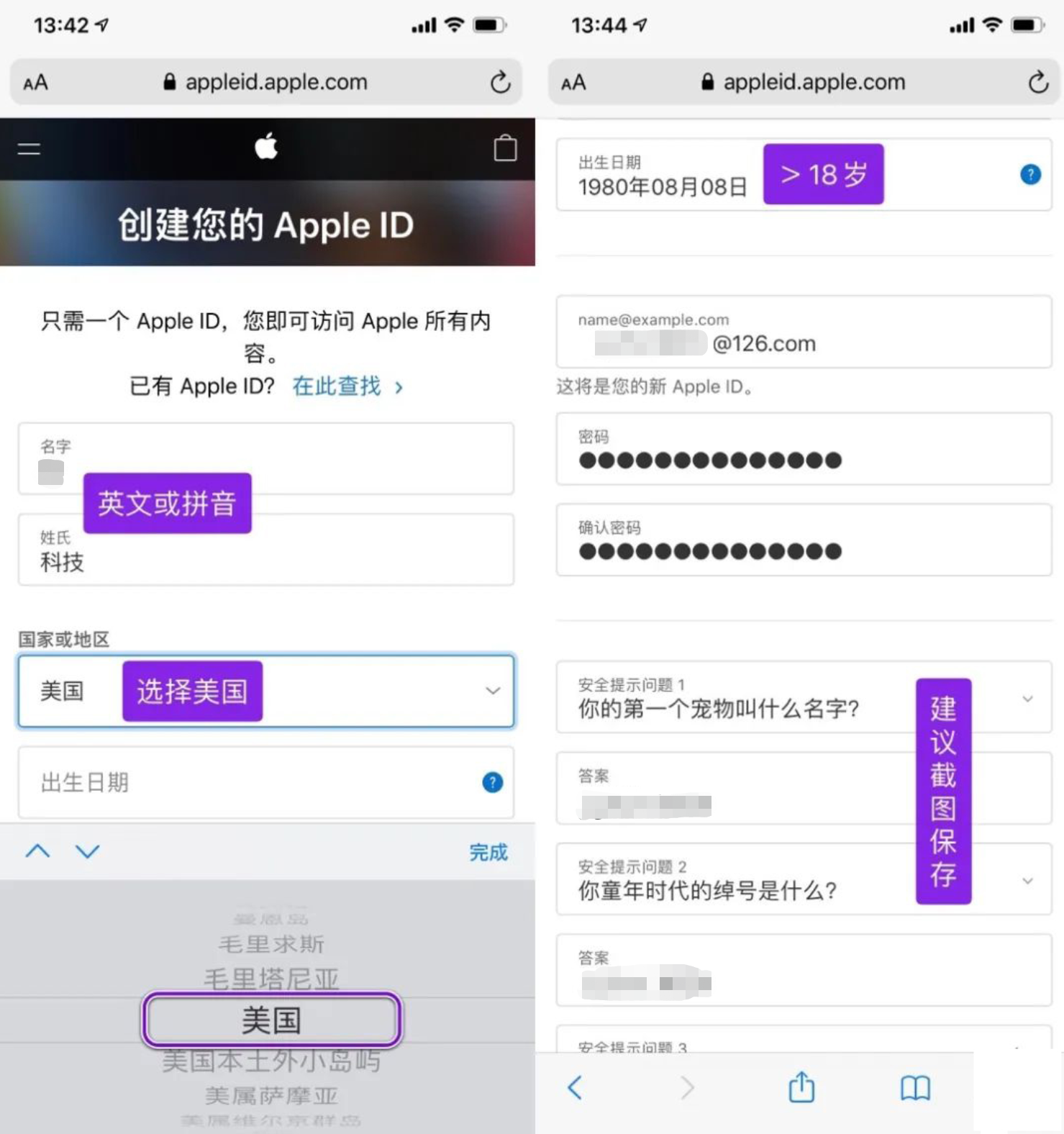Tap 完成 to dismiss the picker
This screenshot has width=1064, height=1134.
[488, 853]
